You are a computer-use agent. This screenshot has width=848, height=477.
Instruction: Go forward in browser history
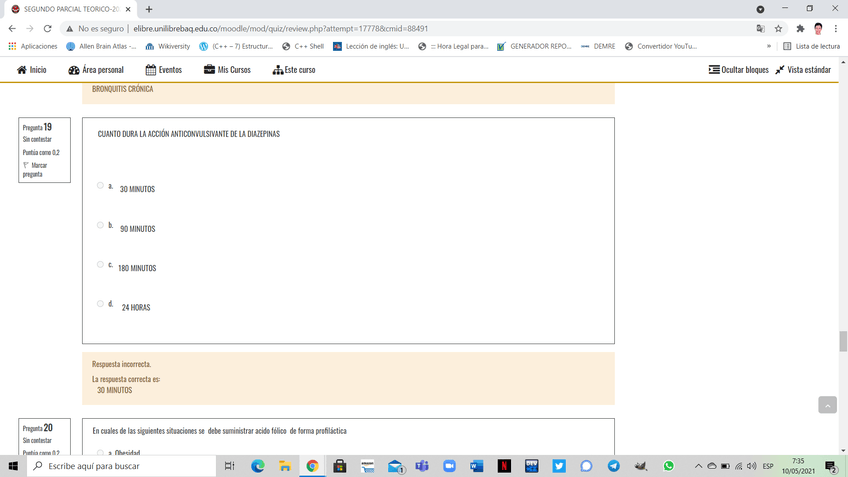pos(30,29)
